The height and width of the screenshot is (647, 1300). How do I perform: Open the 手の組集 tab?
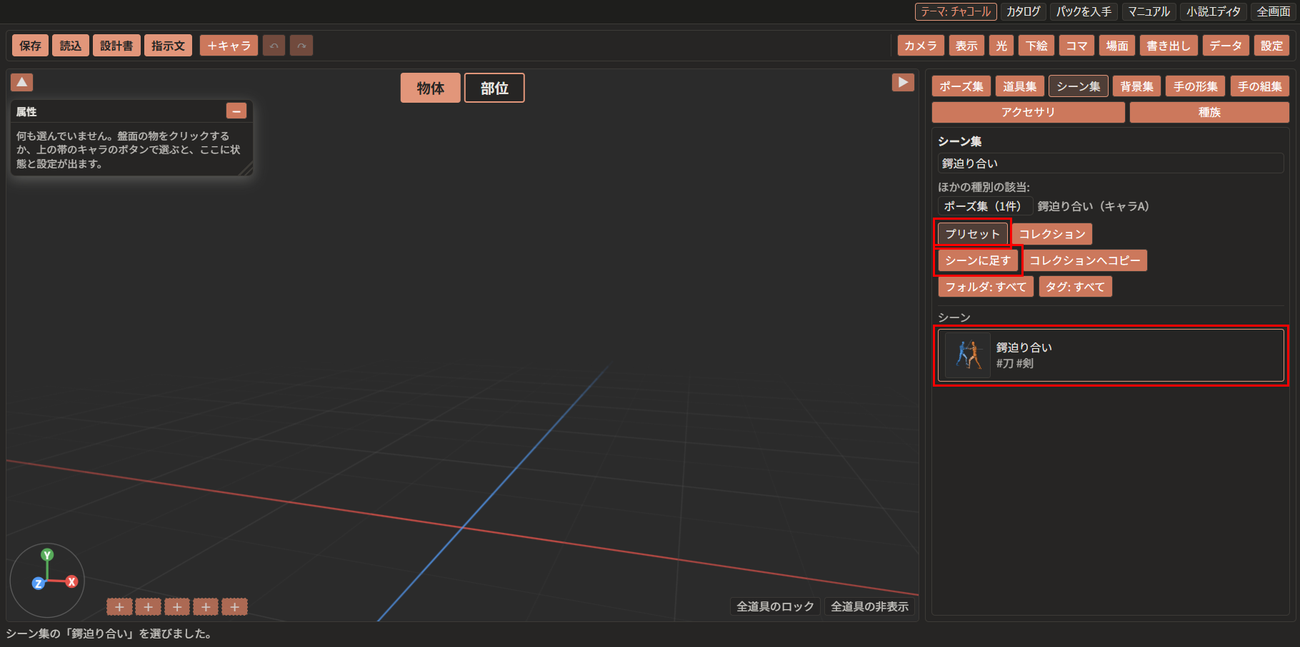1259,87
